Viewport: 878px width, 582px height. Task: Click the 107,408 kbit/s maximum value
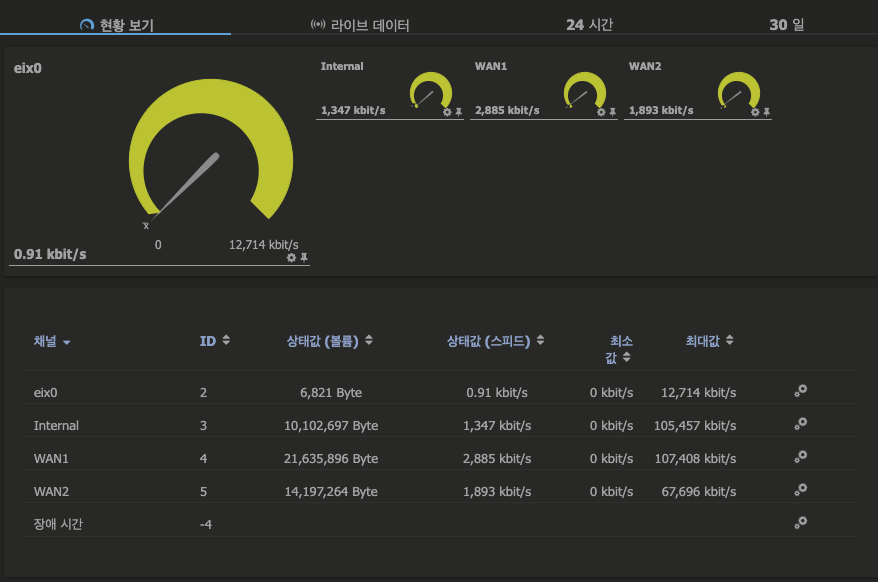click(695, 459)
